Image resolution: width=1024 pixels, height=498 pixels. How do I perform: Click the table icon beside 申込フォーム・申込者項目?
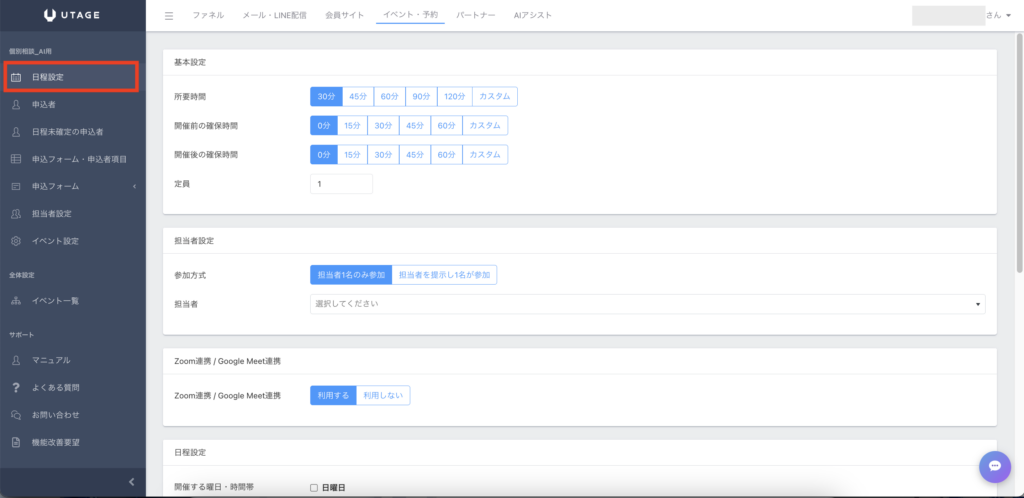click(16, 159)
